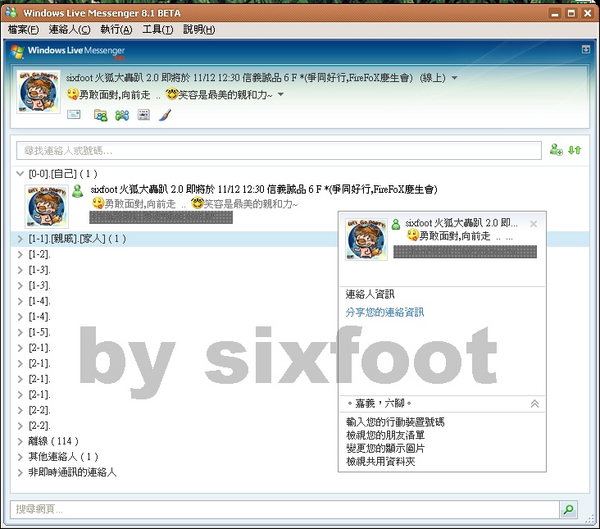Expand the 離線 (114) group
This screenshot has height=529, width=600.
coord(20,441)
